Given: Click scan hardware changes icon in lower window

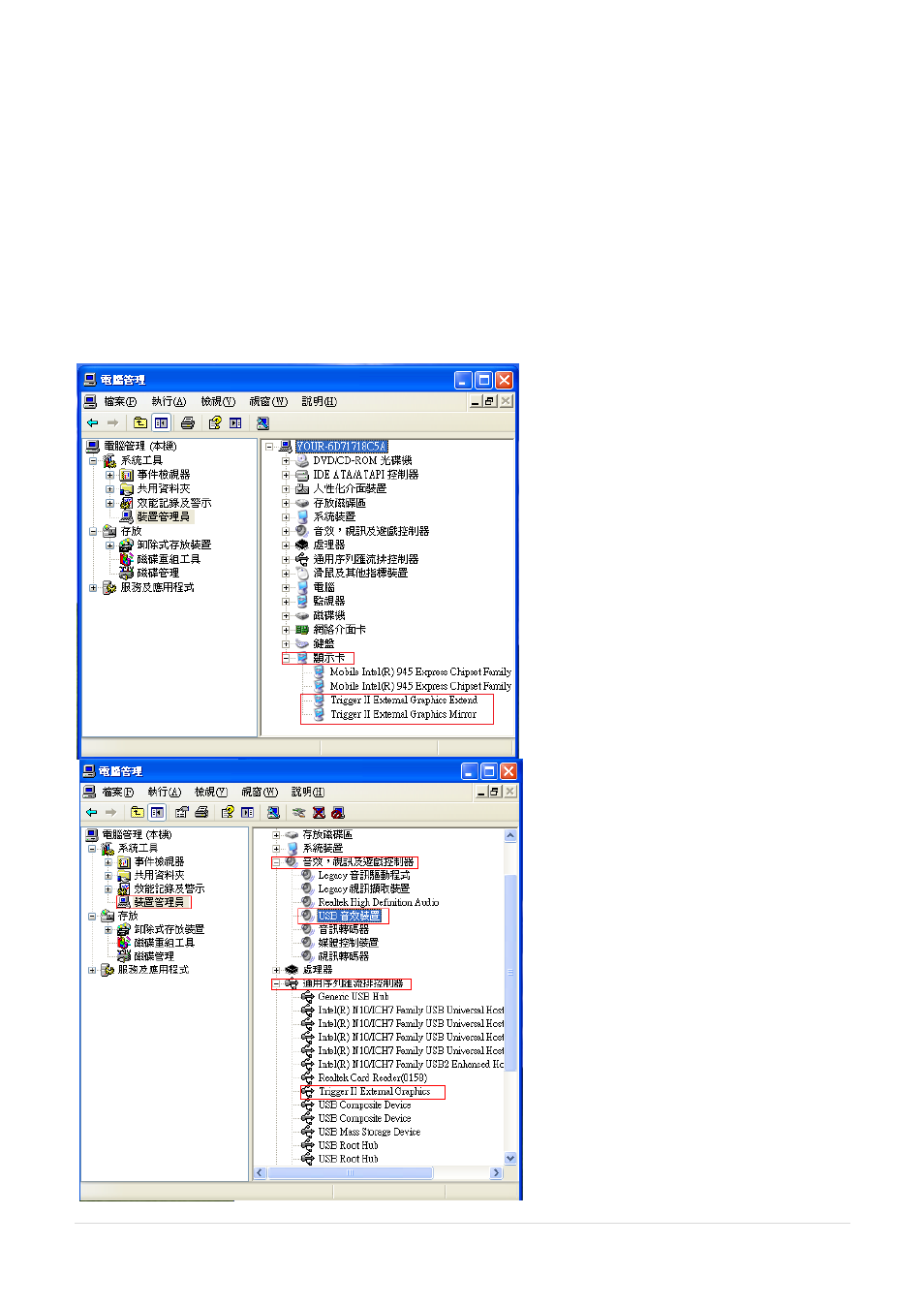Looking at the screenshot, I should [273, 812].
